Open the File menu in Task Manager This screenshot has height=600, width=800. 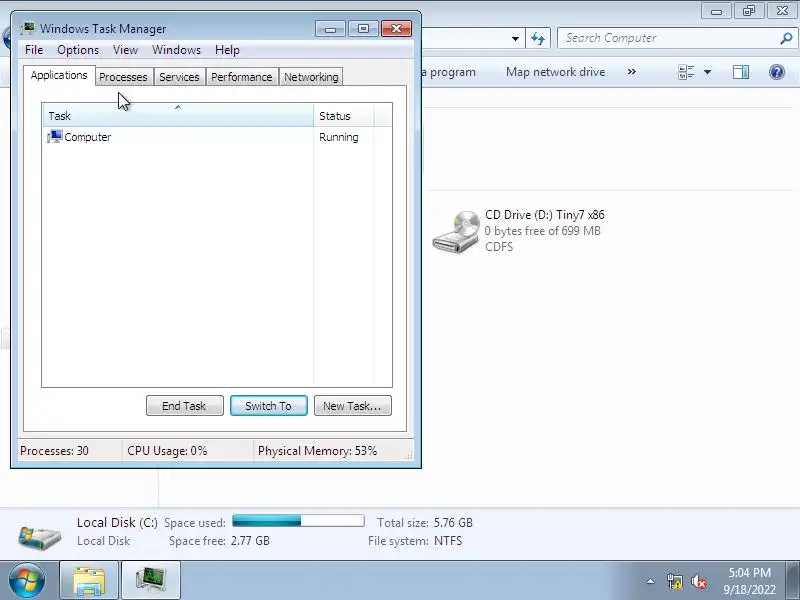(34, 50)
